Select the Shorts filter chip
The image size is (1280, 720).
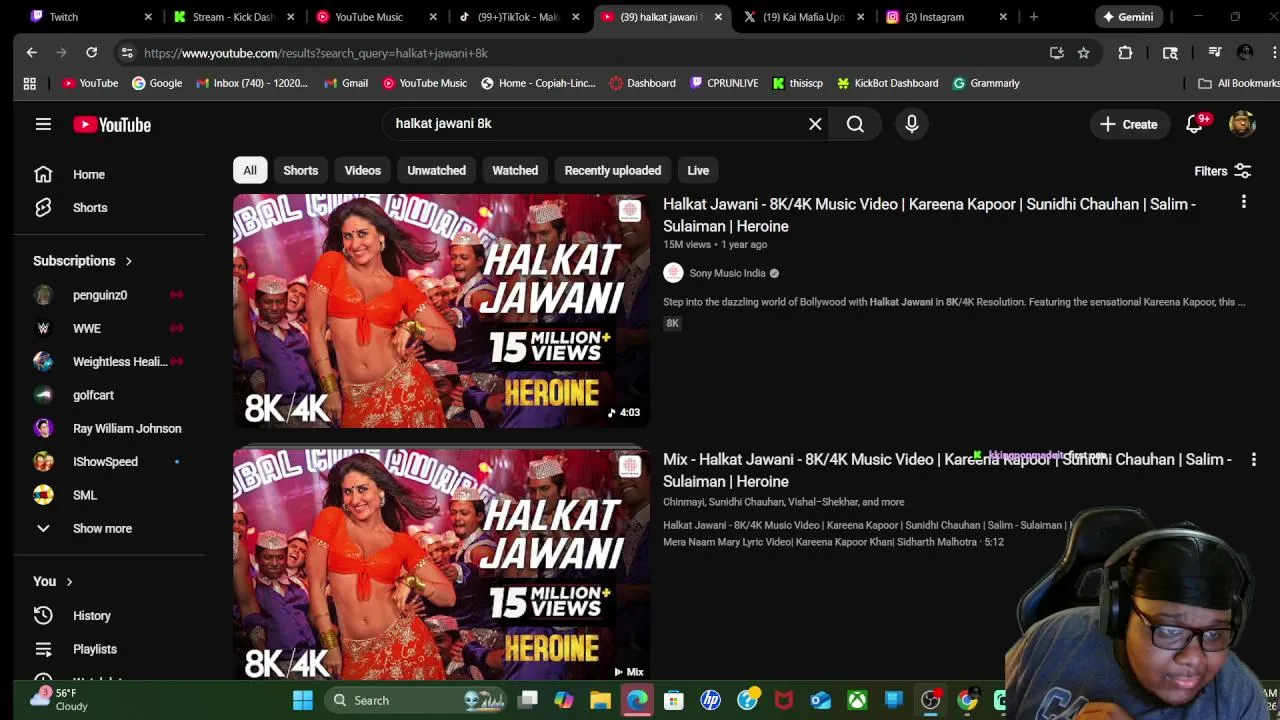pos(300,170)
